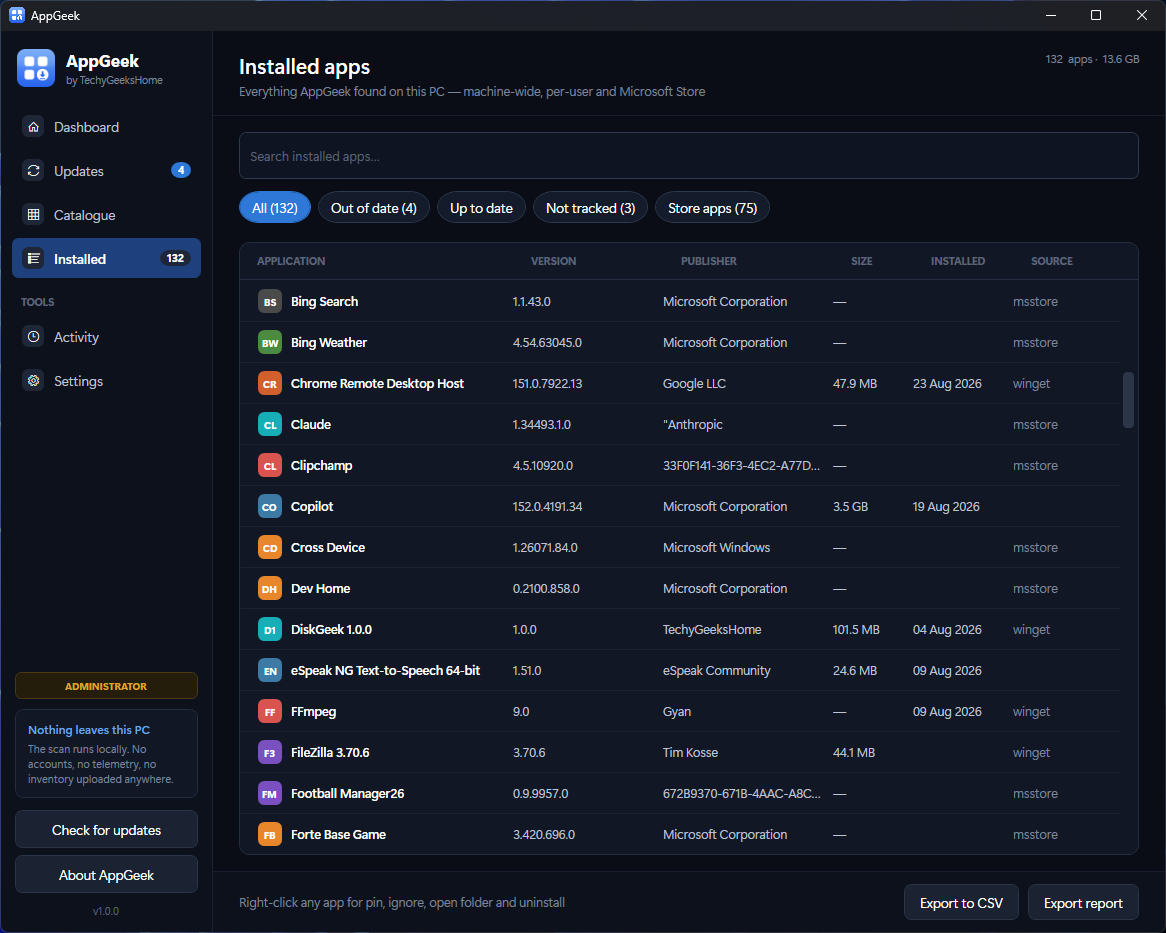The width and height of the screenshot is (1166, 933).
Task: Open the Catalogue section
Action: tap(106, 215)
